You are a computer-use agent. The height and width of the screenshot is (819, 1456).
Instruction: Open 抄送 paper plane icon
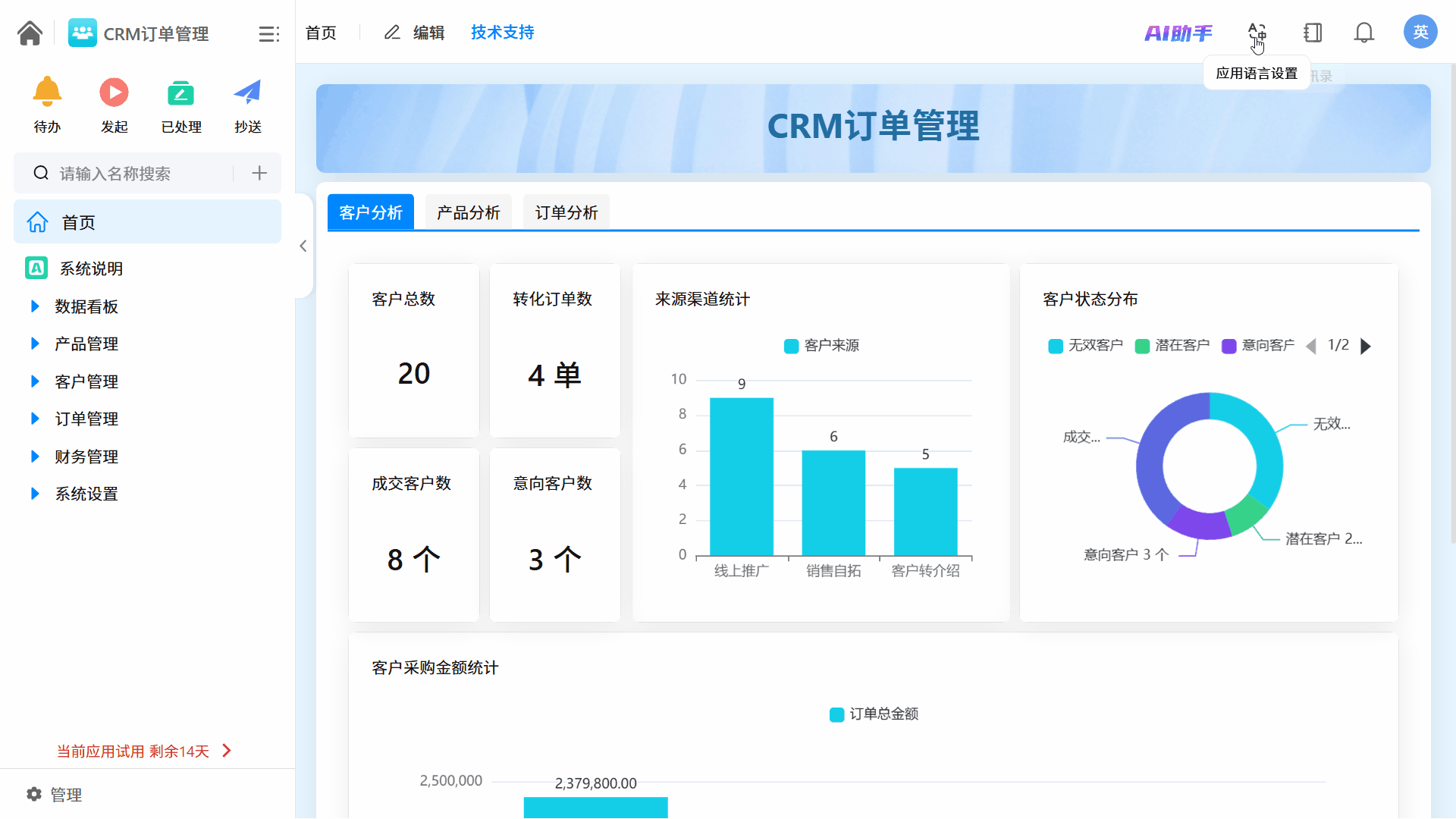247,93
